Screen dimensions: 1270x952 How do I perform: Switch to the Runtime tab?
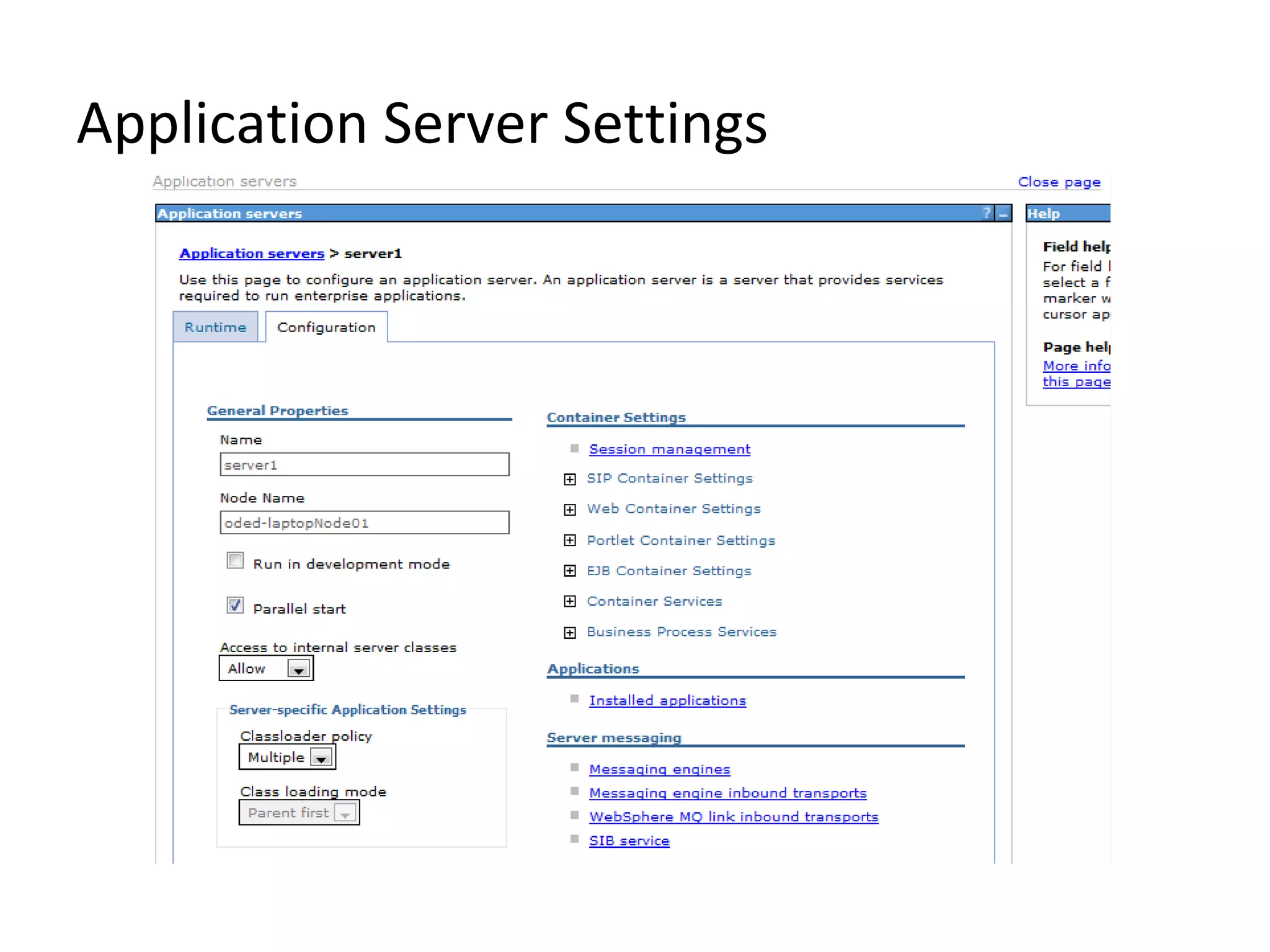click(x=215, y=327)
